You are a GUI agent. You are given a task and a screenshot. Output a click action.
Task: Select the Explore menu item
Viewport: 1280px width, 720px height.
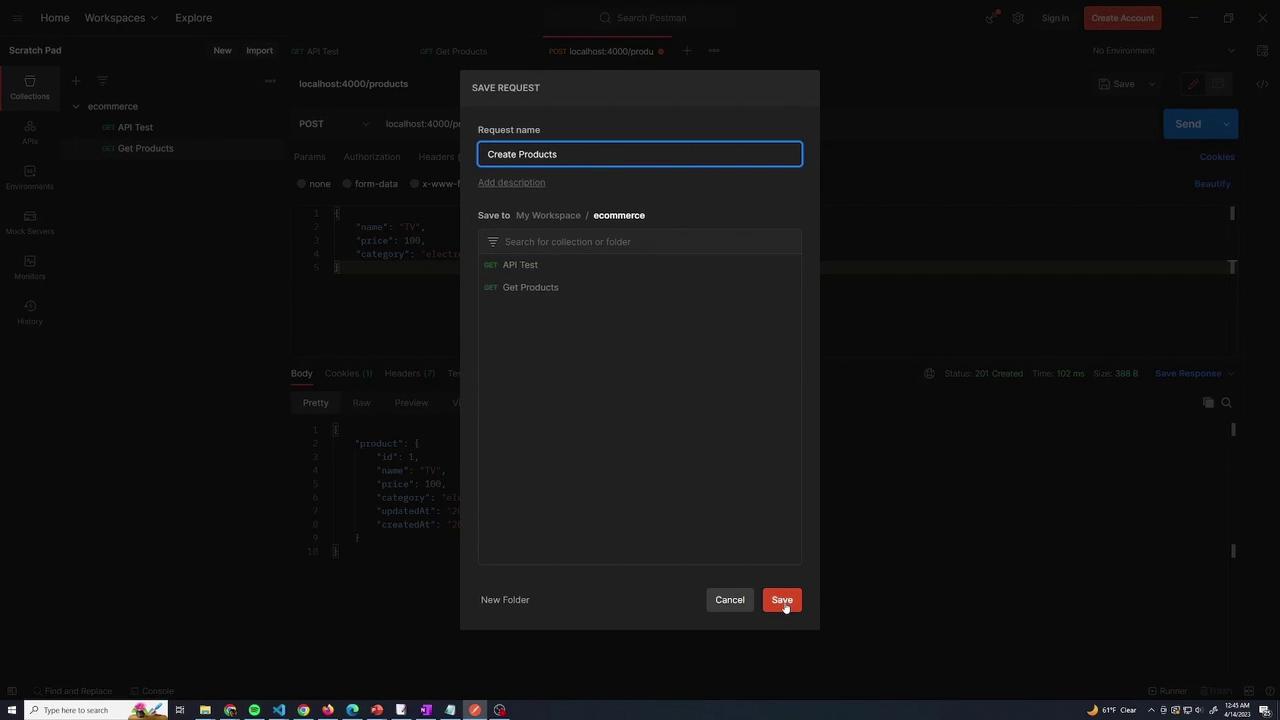click(x=193, y=18)
